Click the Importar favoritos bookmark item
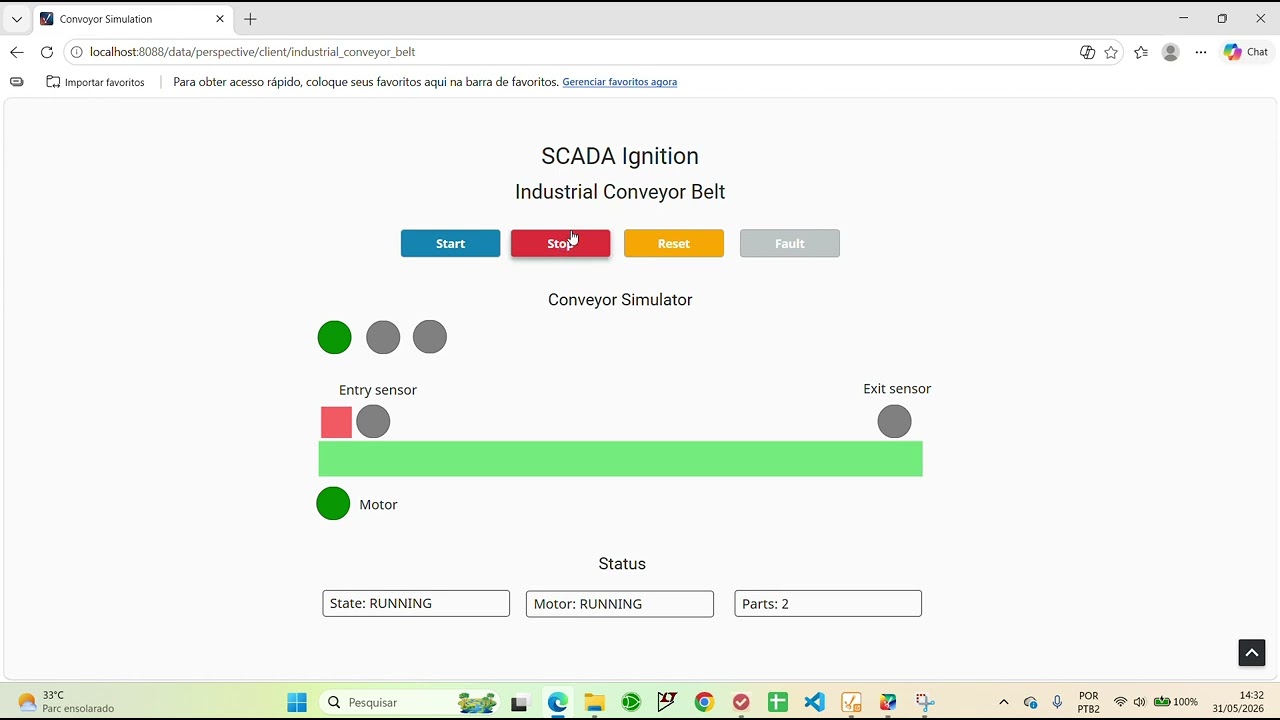The width and height of the screenshot is (1280, 720). coord(95,82)
